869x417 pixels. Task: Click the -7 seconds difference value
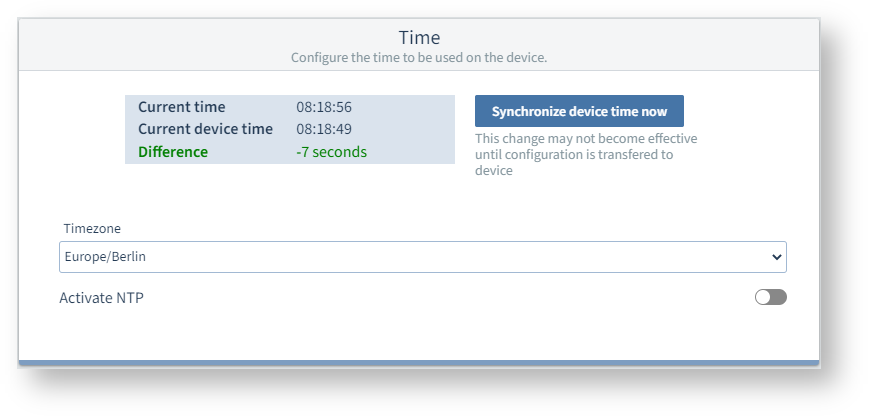click(331, 152)
